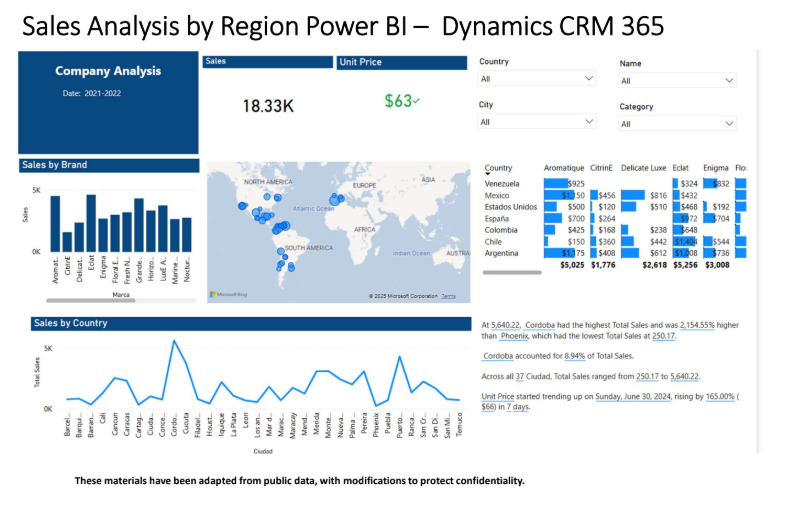Click the 18.33K Sales card value

pyautogui.click(x=267, y=105)
